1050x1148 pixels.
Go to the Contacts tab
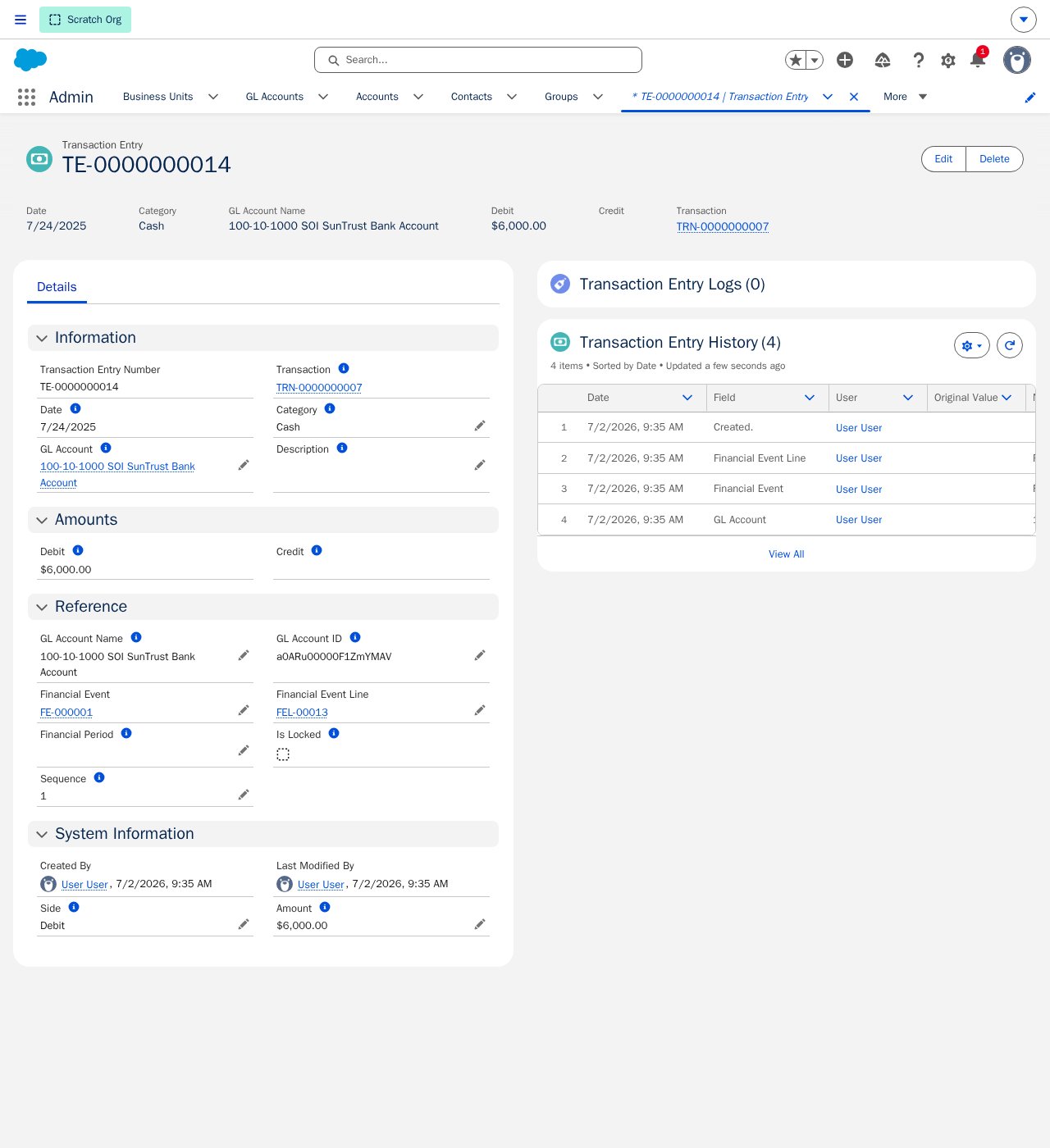[x=472, y=97]
